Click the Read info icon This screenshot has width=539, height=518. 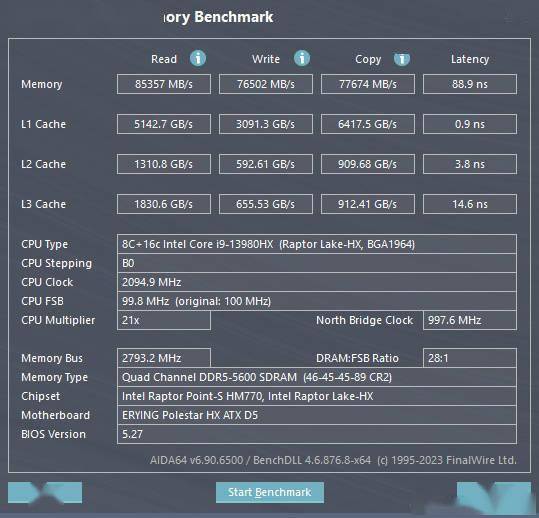198,58
